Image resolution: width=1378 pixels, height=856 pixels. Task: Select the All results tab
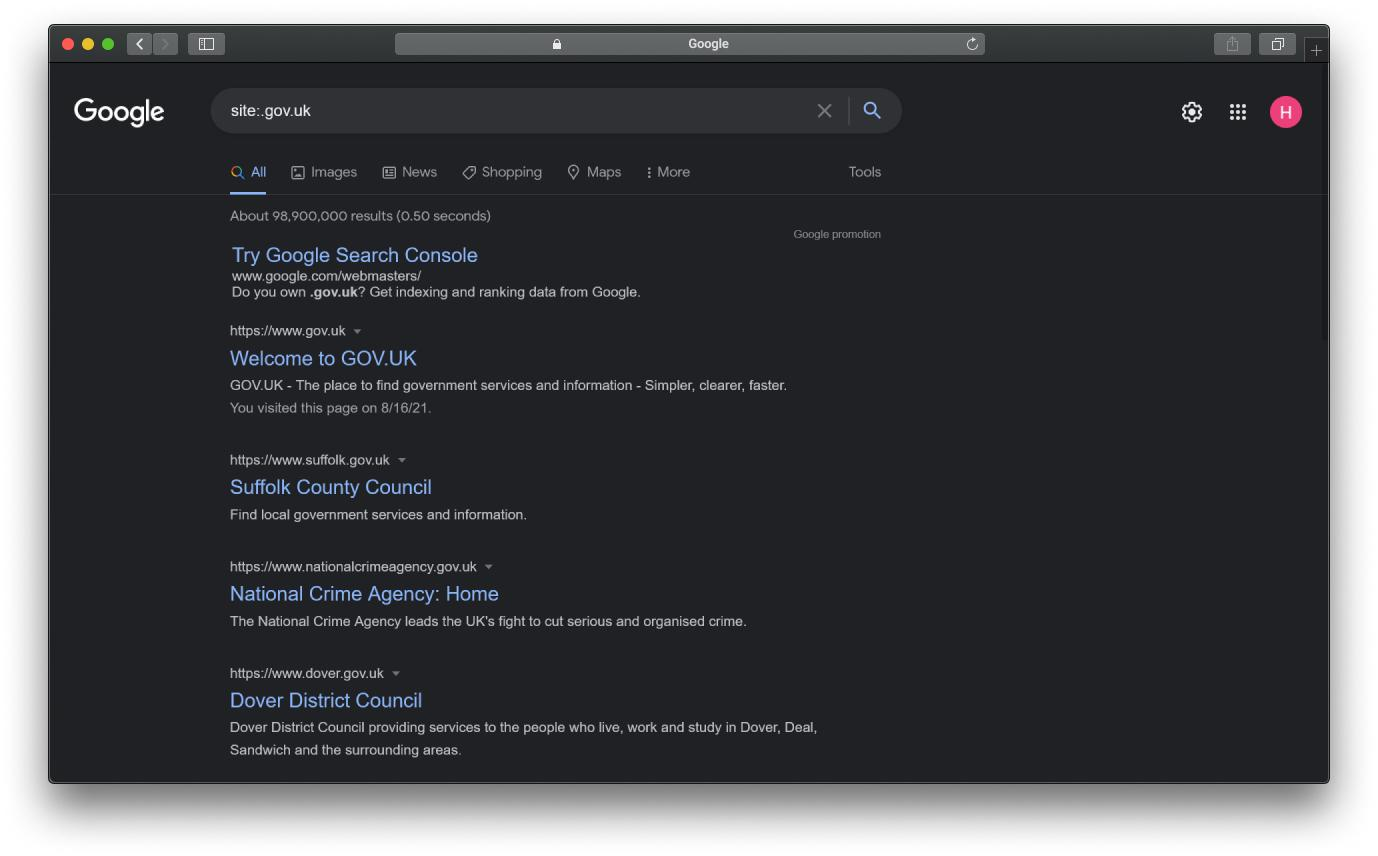point(248,172)
